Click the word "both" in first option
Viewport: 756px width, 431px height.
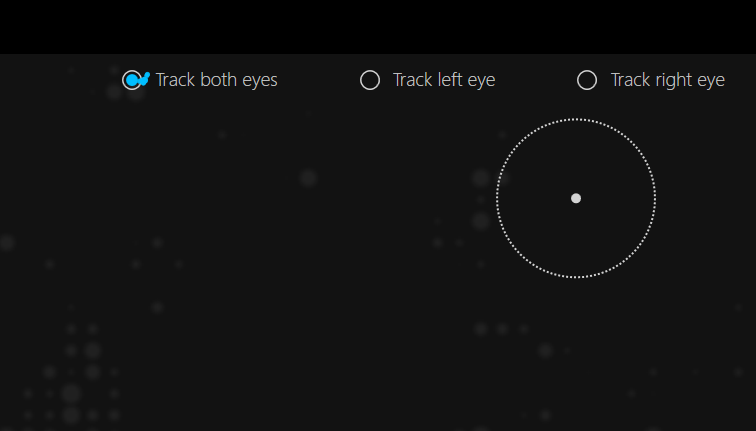218,80
